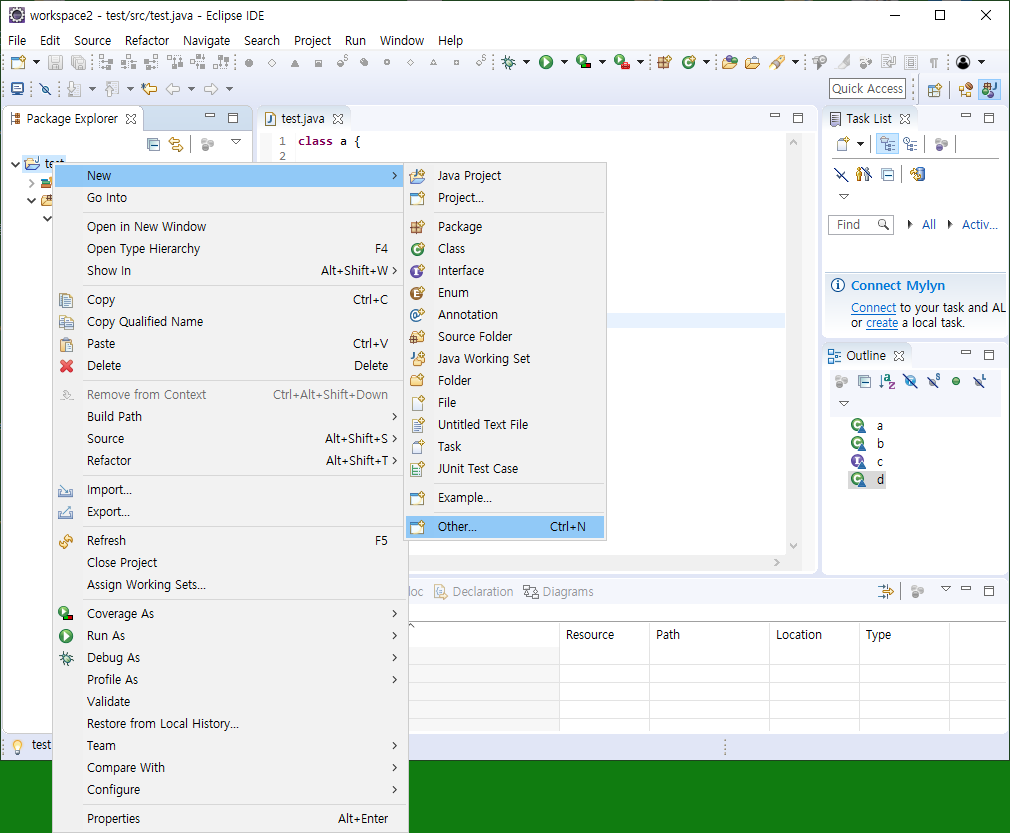Toggle Show Only My Tasks filter
This screenshot has height=833, width=1010.
click(x=863, y=174)
